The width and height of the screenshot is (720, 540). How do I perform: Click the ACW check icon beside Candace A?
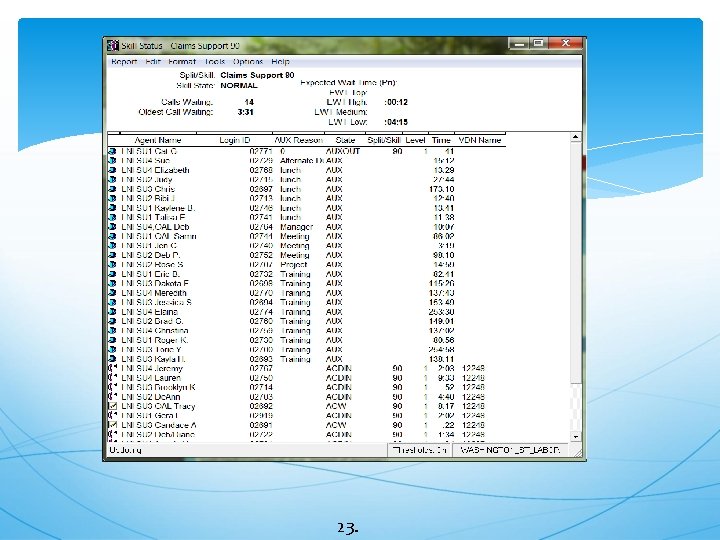pyautogui.click(x=112, y=425)
